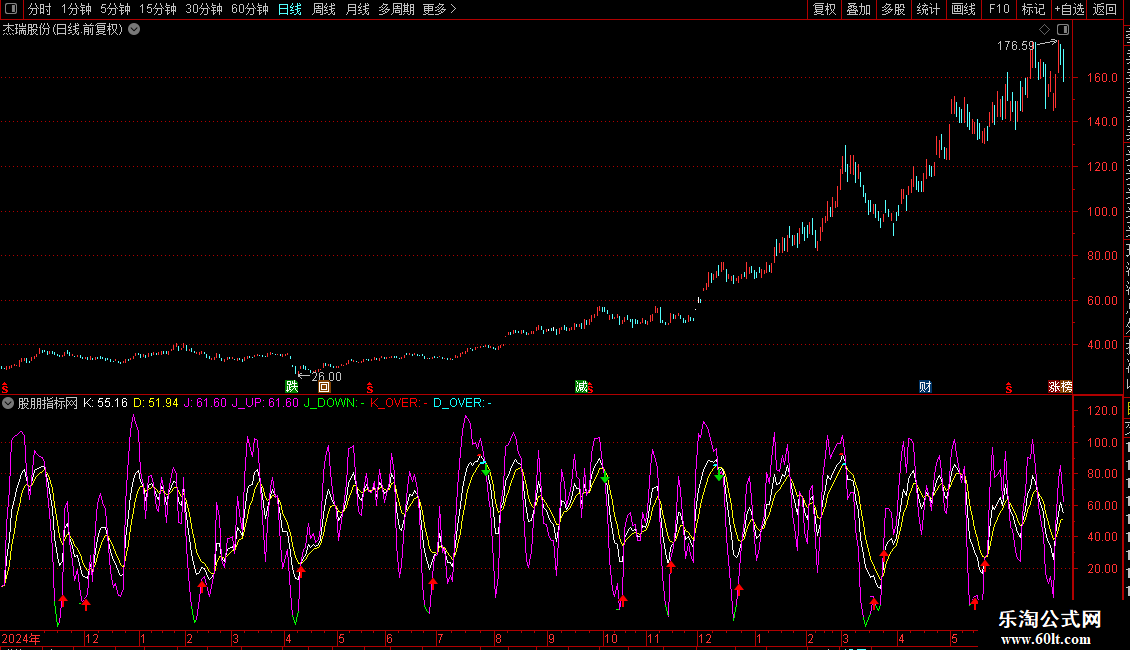
Task: Click the K_OVER: - label
Action: pyautogui.click(x=399, y=403)
